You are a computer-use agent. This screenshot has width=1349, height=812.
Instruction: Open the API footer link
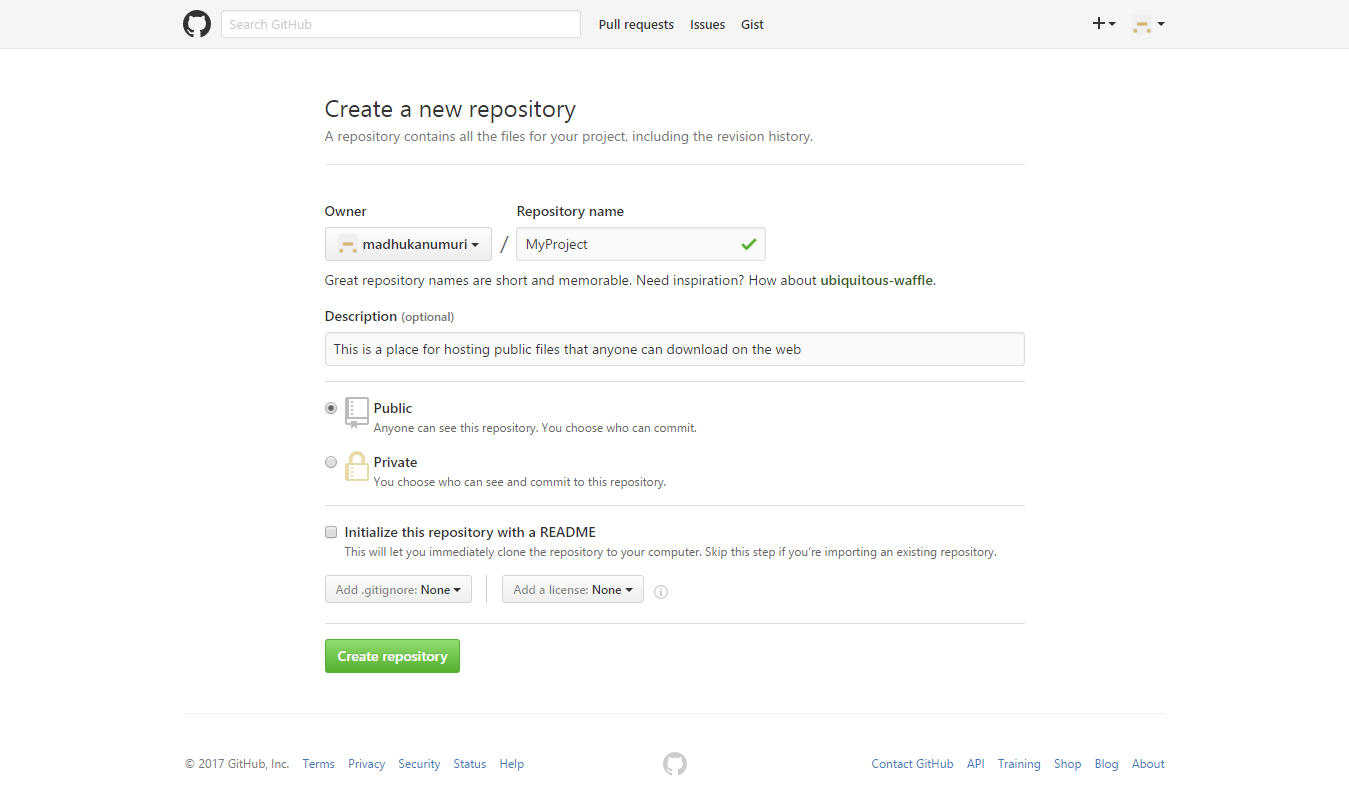975,764
